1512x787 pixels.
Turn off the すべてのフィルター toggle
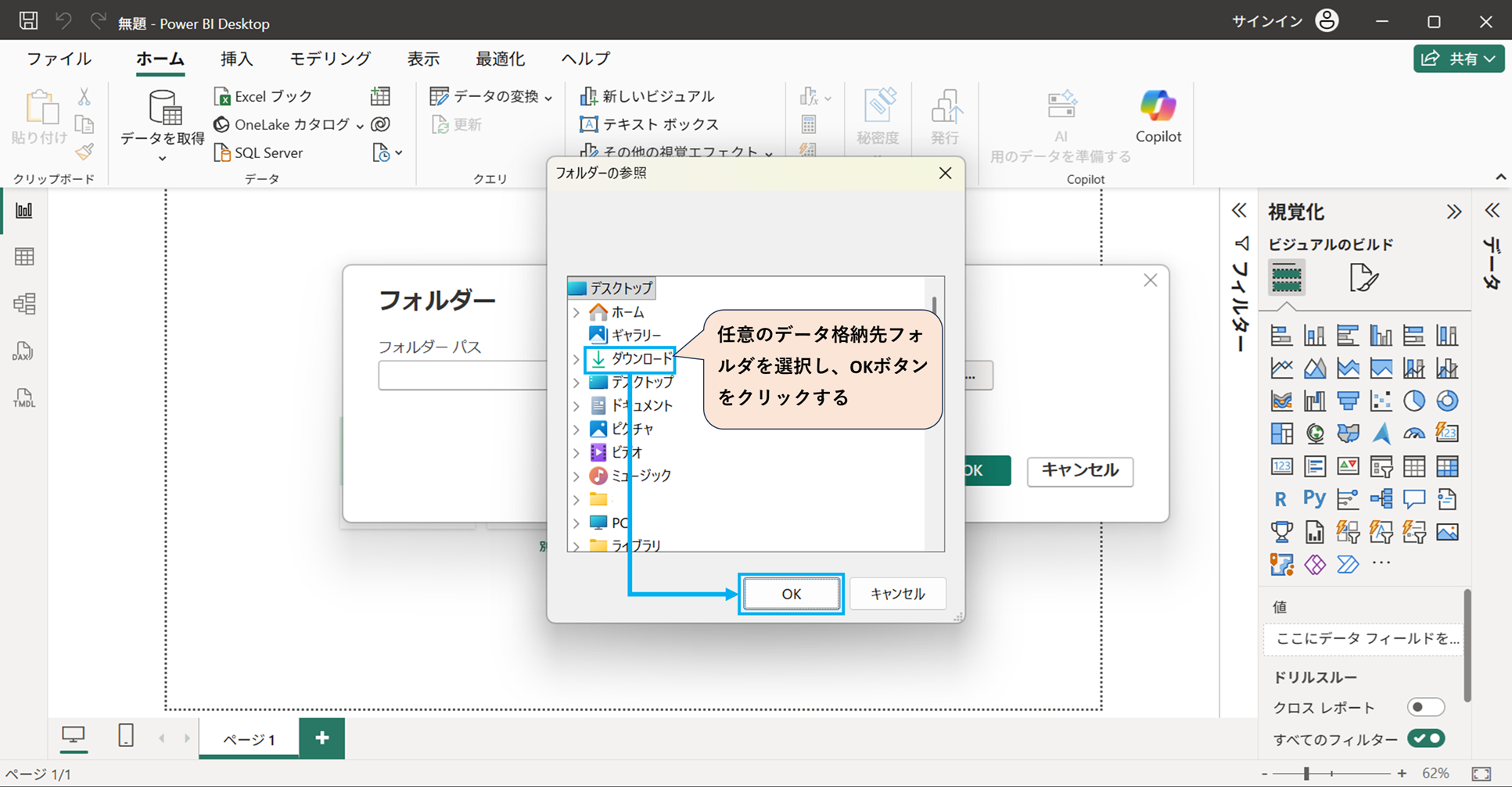[x=1425, y=738]
